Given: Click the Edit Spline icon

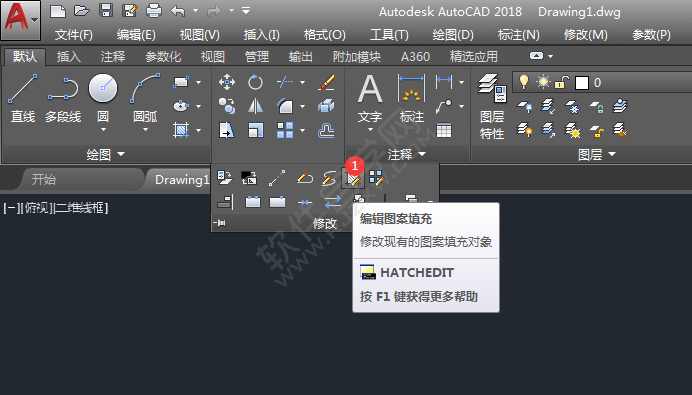Looking at the screenshot, I should coord(329,178).
